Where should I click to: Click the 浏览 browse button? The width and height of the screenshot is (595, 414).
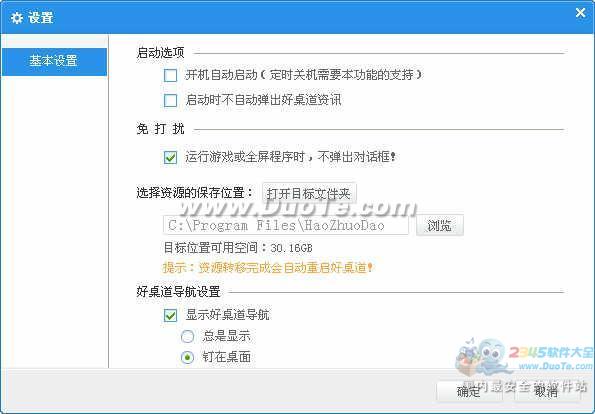(x=439, y=225)
